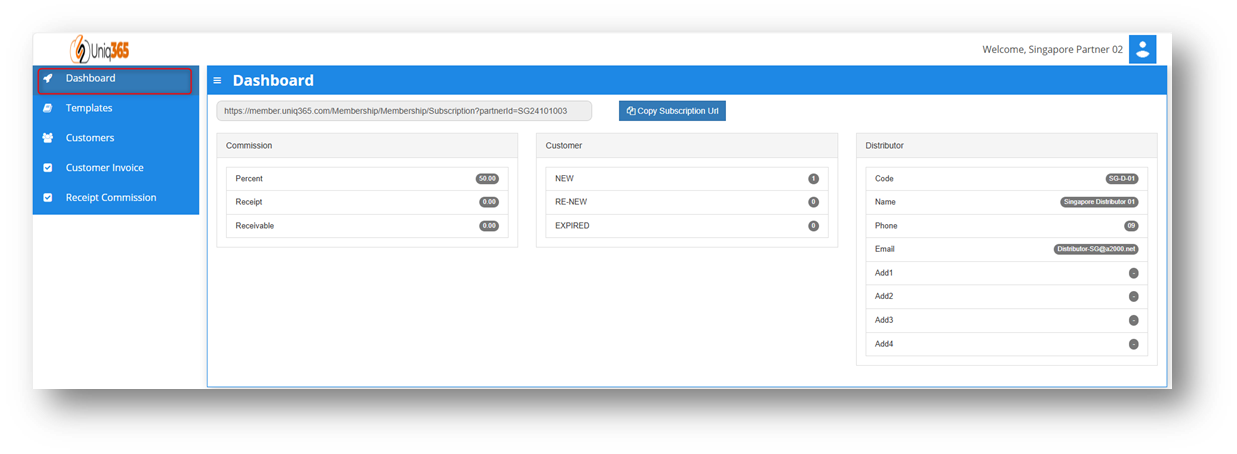
Task: Click the Receipt Commission checkmark icon
Action: [x=48, y=198]
